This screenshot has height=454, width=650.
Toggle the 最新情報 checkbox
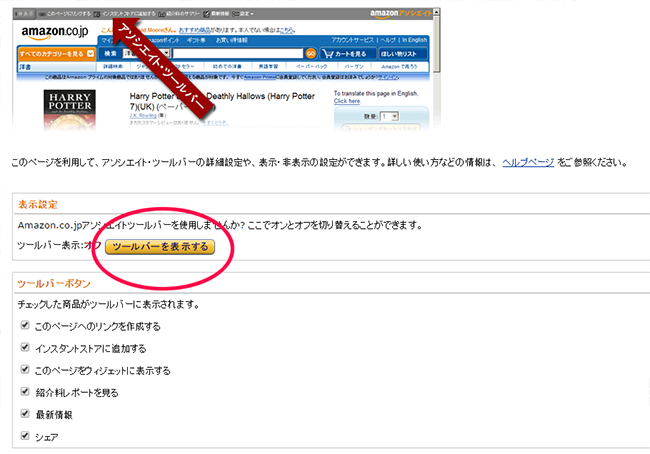[x=25, y=413]
